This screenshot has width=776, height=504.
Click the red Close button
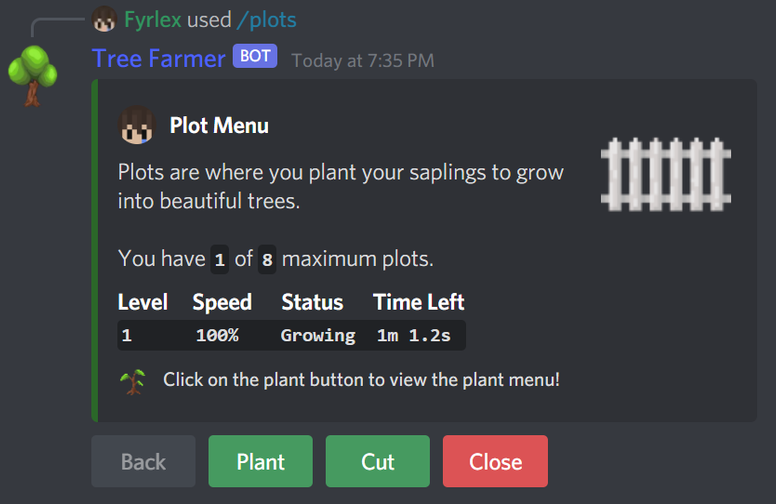495,461
